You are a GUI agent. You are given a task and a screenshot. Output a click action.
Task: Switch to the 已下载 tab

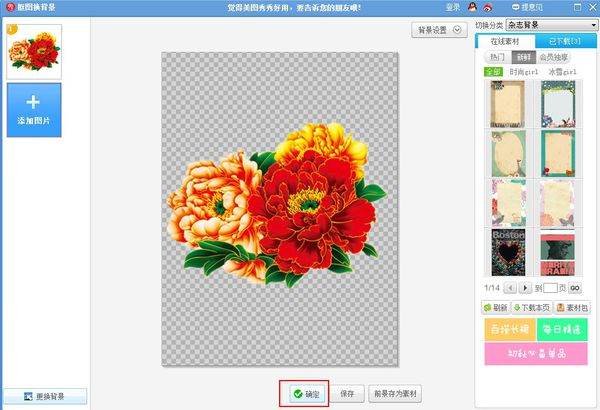click(565, 41)
